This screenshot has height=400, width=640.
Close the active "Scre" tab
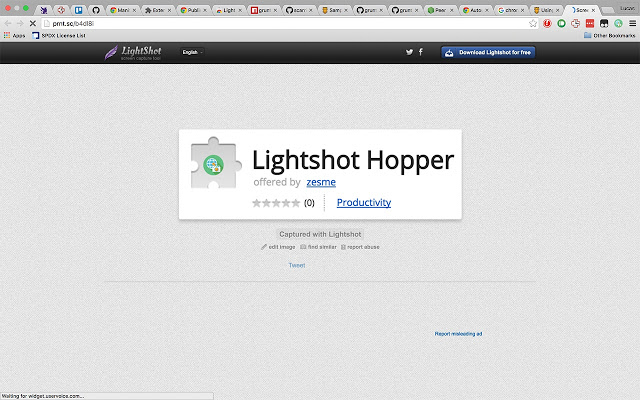(593, 10)
